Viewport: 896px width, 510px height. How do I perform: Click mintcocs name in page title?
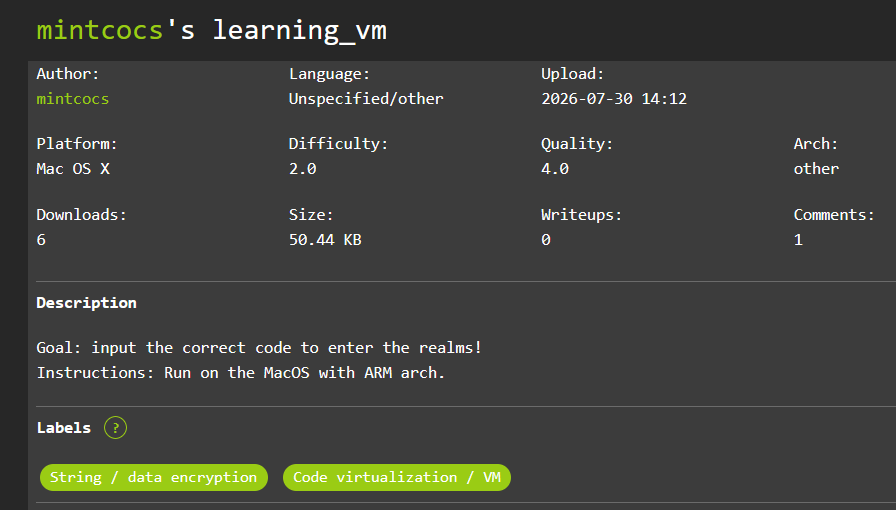click(100, 30)
